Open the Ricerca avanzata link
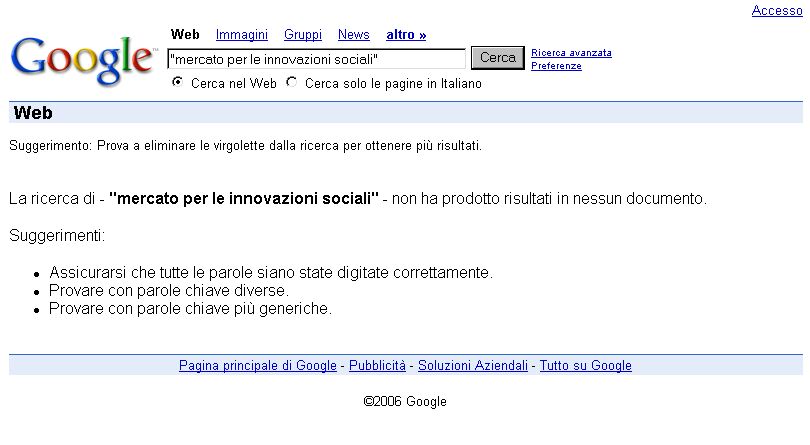This screenshot has width=810, height=445. click(x=571, y=53)
